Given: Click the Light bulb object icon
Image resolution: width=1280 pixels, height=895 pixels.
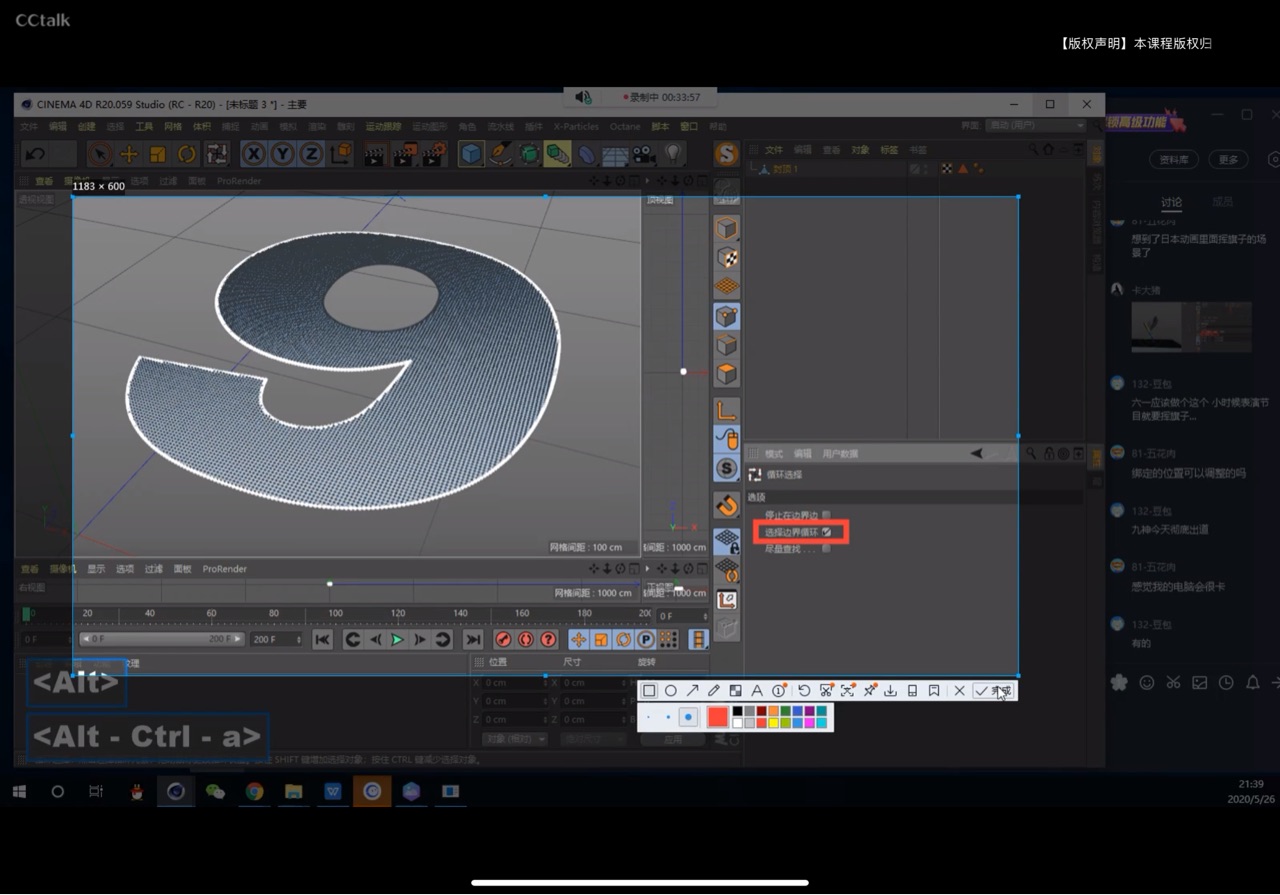Looking at the screenshot, I should tap(673, 154).
